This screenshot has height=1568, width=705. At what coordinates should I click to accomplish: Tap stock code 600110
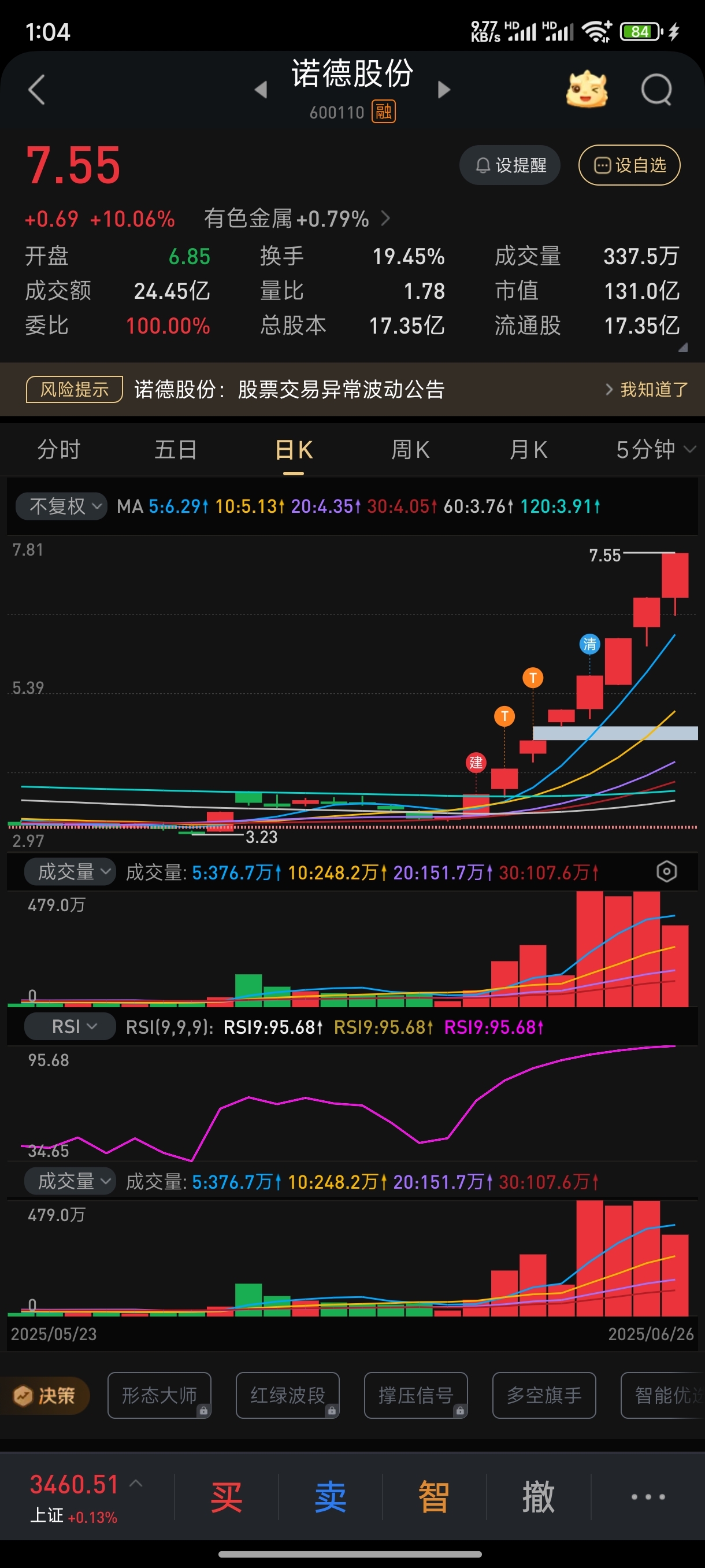coord(336,112)
